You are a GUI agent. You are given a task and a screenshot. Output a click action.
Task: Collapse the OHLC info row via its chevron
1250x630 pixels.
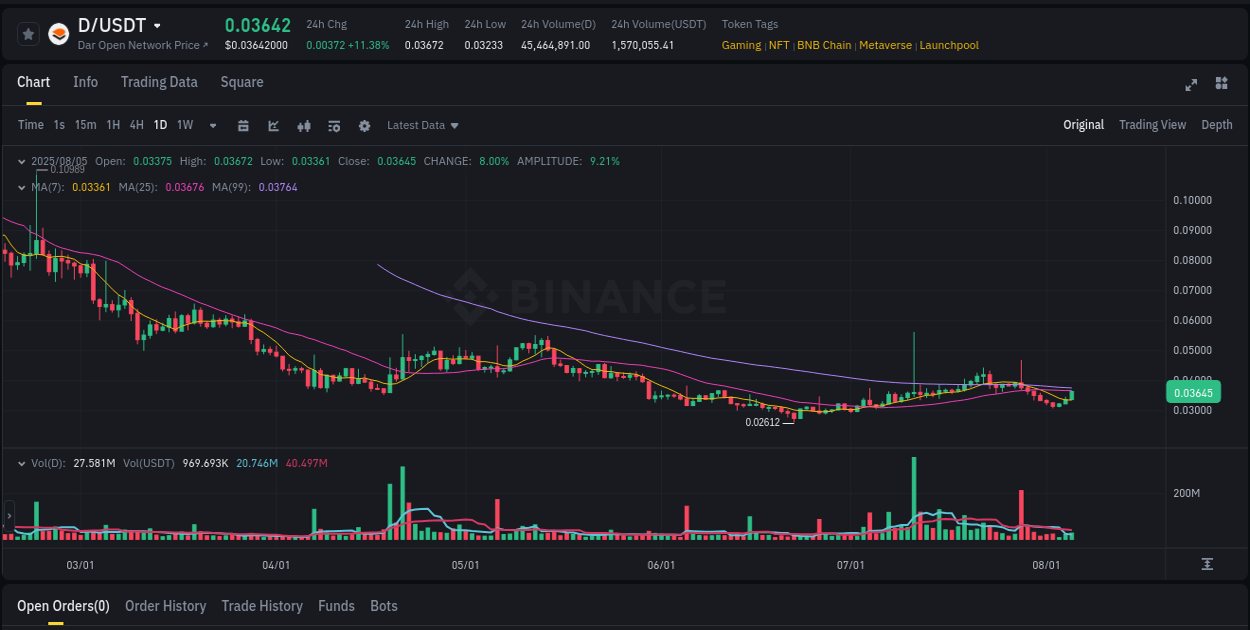click(x=21, y=161)
